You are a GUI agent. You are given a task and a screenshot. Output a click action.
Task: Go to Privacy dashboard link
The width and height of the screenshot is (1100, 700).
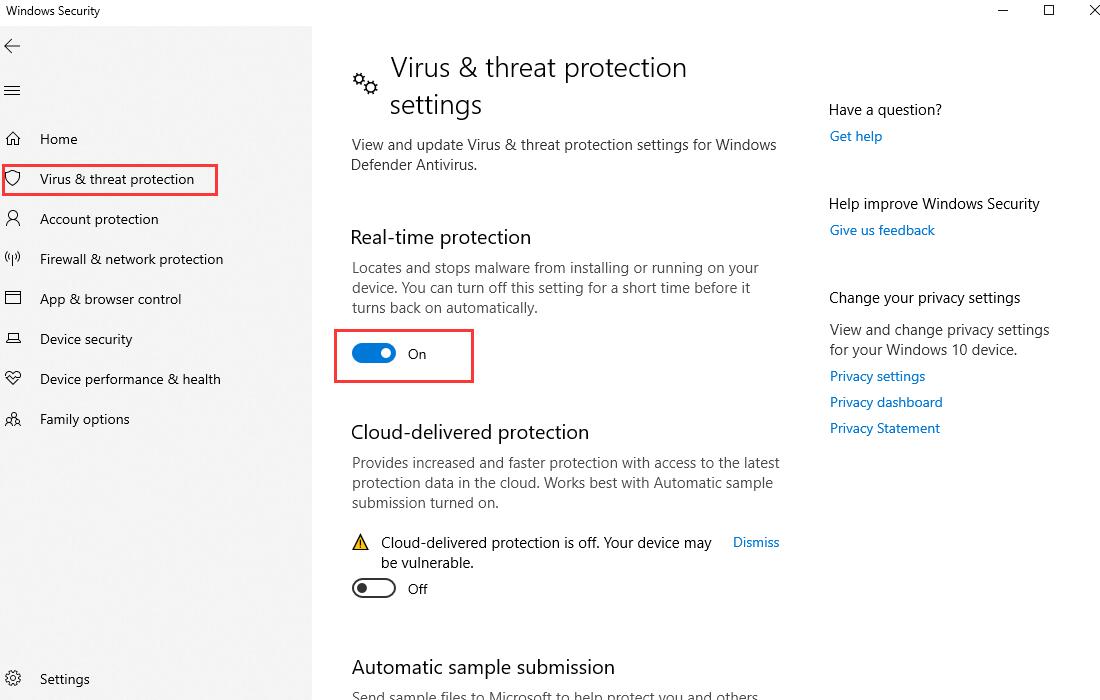click(885, 402)
